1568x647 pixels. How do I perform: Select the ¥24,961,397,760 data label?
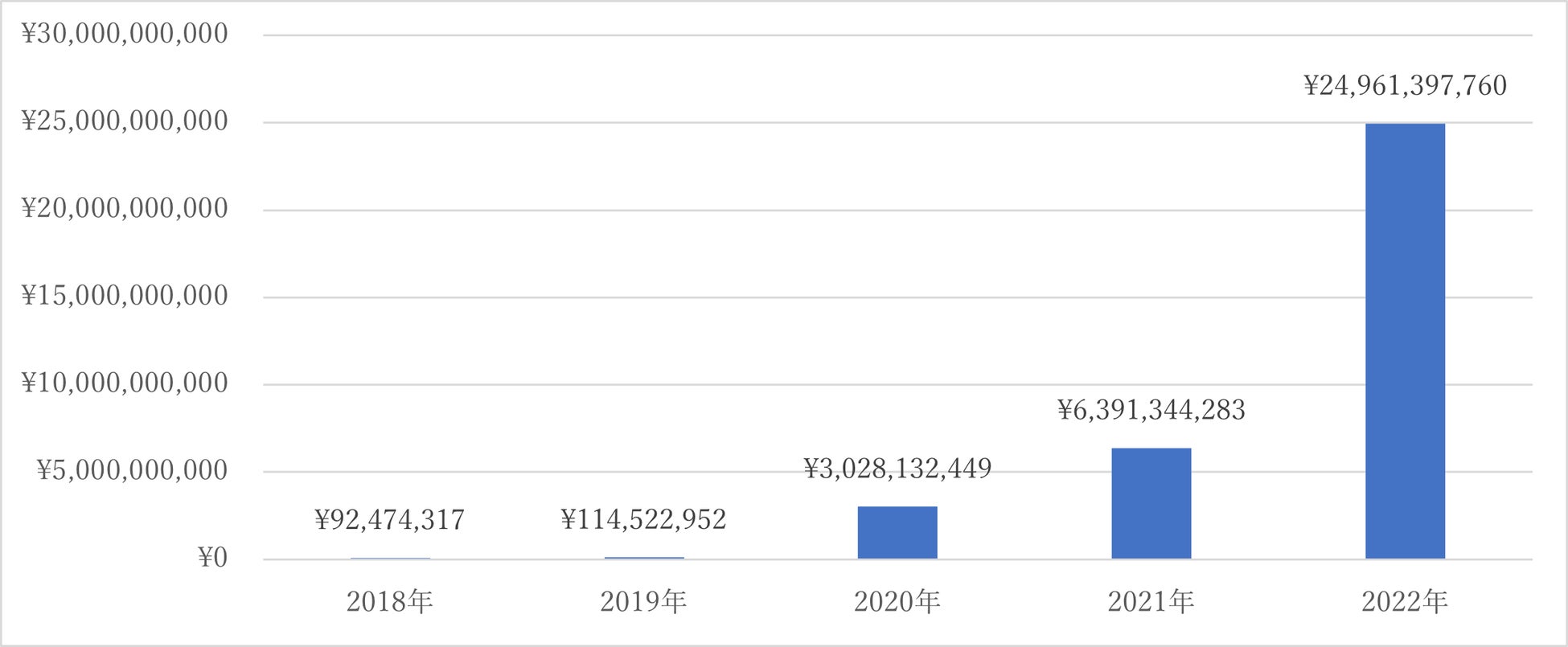[1405, 85]
